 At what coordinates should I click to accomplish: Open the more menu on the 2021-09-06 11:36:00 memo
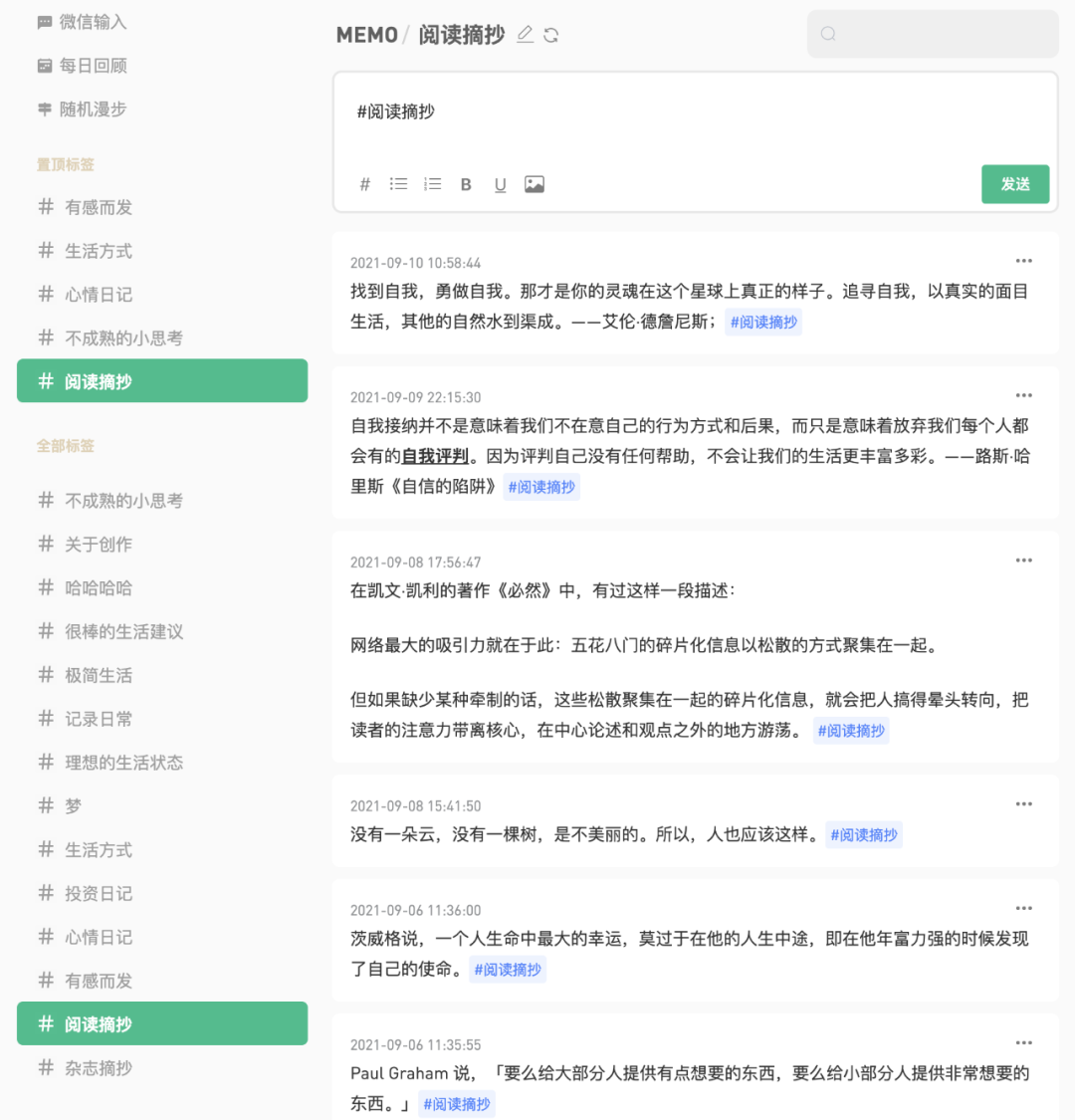(x=1023, y=908)
